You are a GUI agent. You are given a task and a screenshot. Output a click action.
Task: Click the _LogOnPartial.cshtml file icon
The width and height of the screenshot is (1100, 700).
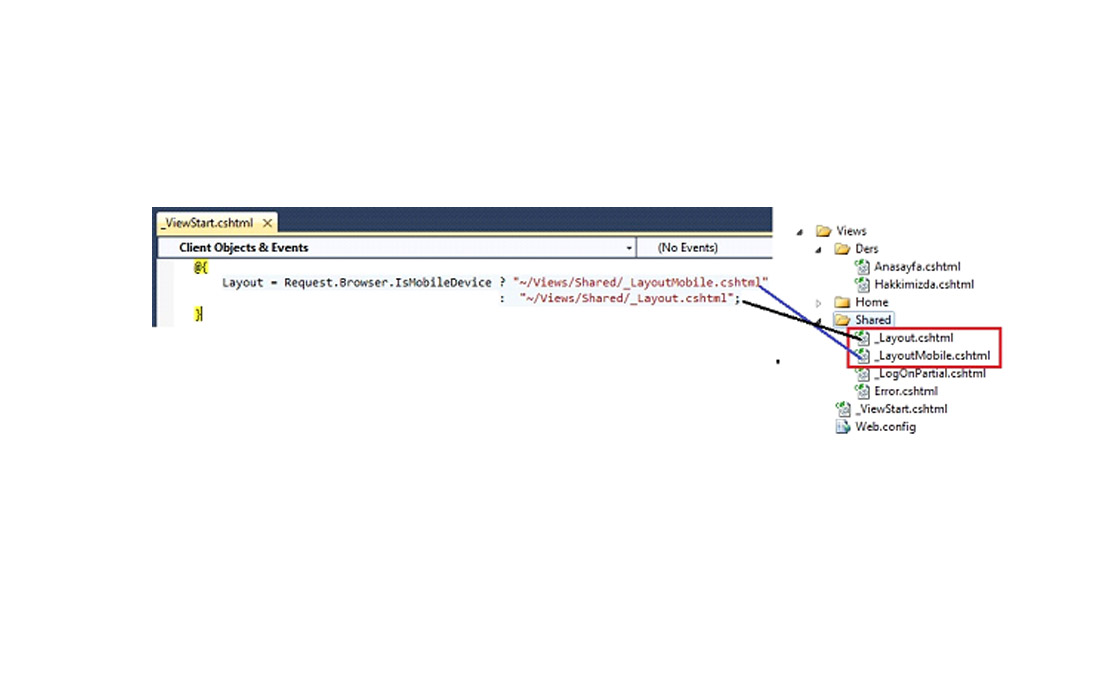pos(863,374)
